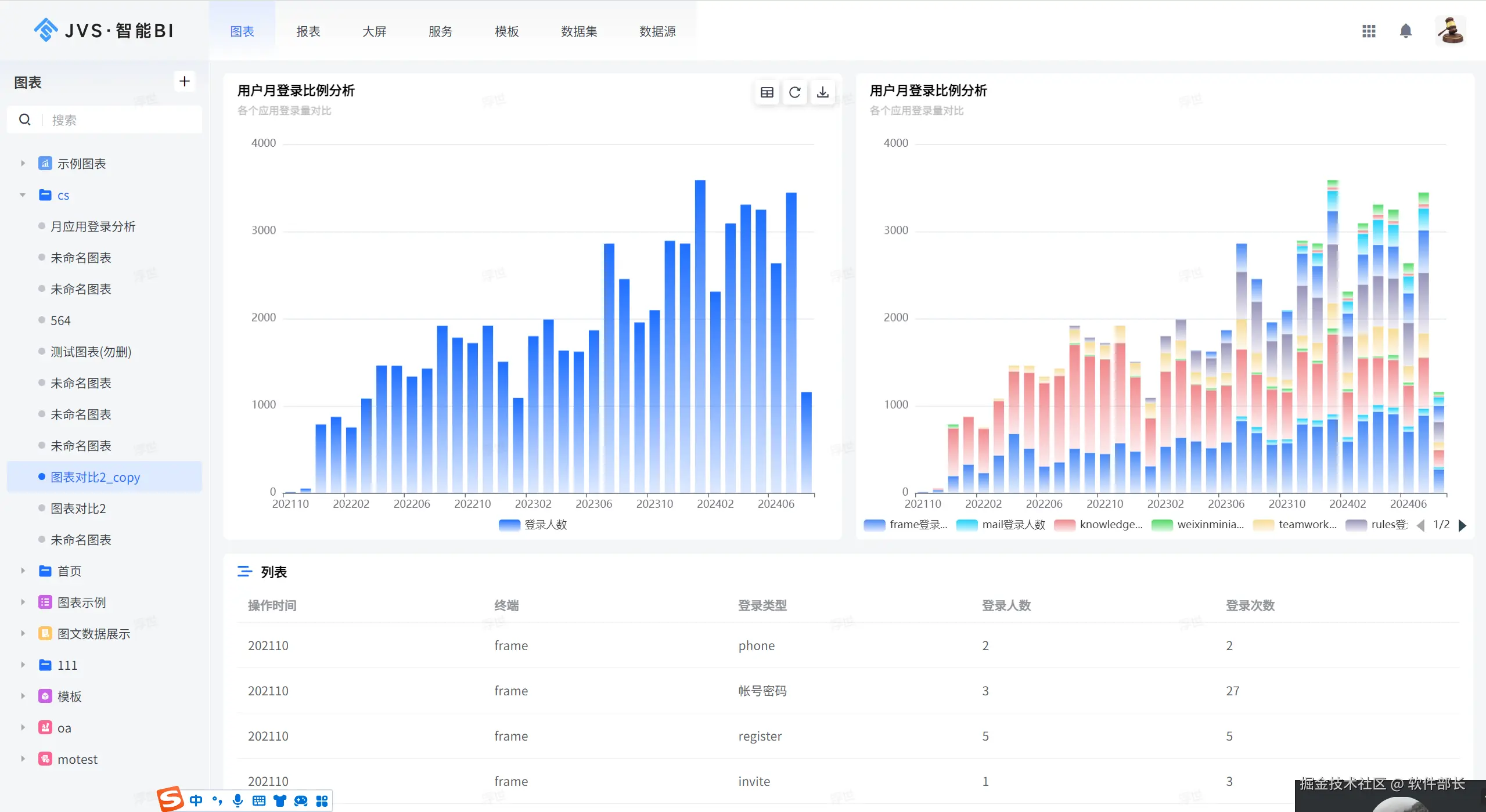Switch to the 报表 tab
Image resolution: width=1486 pixels, height=812 pixels.
tap(308, 31)
